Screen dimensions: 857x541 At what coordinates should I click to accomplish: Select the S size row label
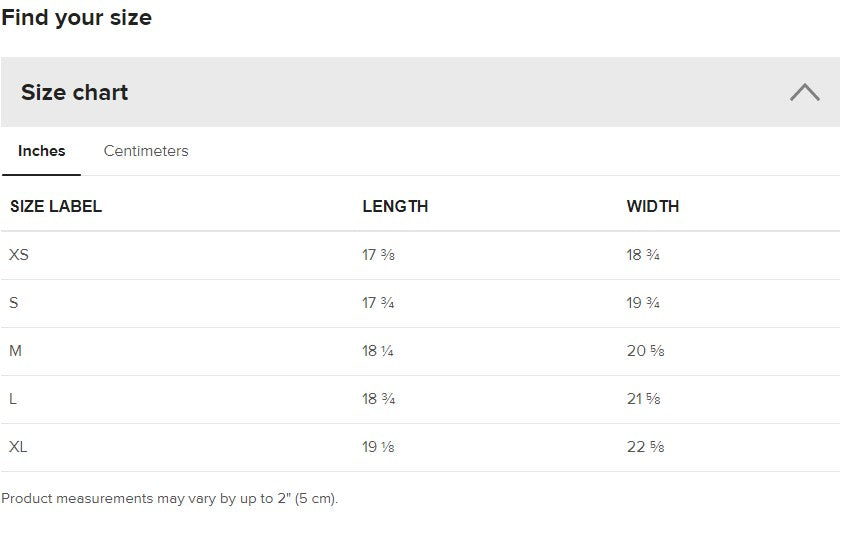click(14, 303)
